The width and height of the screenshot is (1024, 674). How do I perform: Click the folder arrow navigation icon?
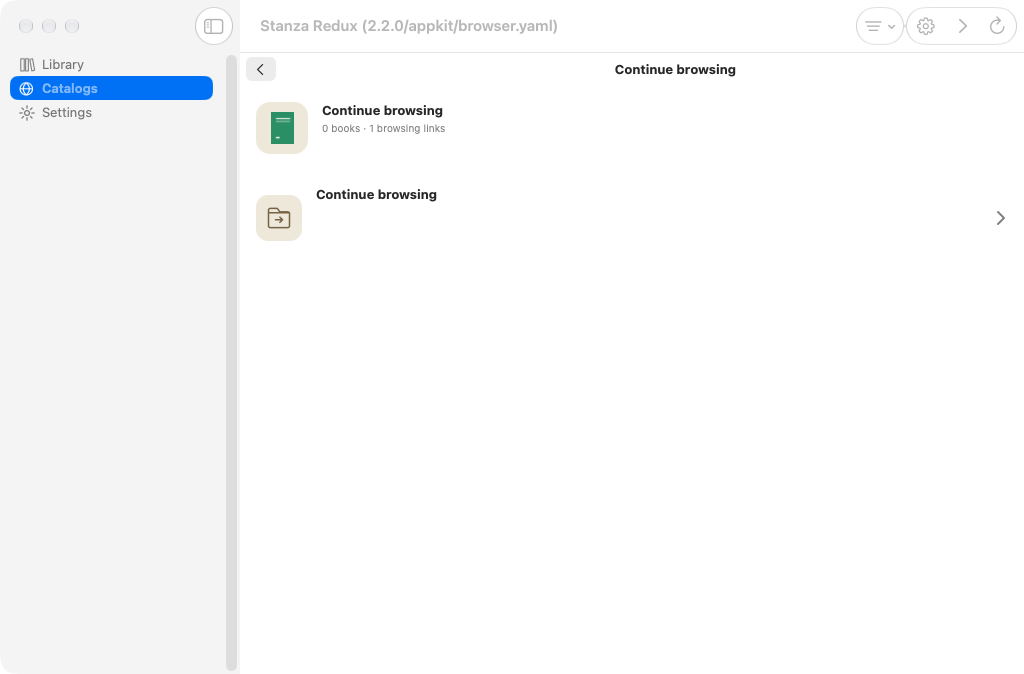pos(279,218)
